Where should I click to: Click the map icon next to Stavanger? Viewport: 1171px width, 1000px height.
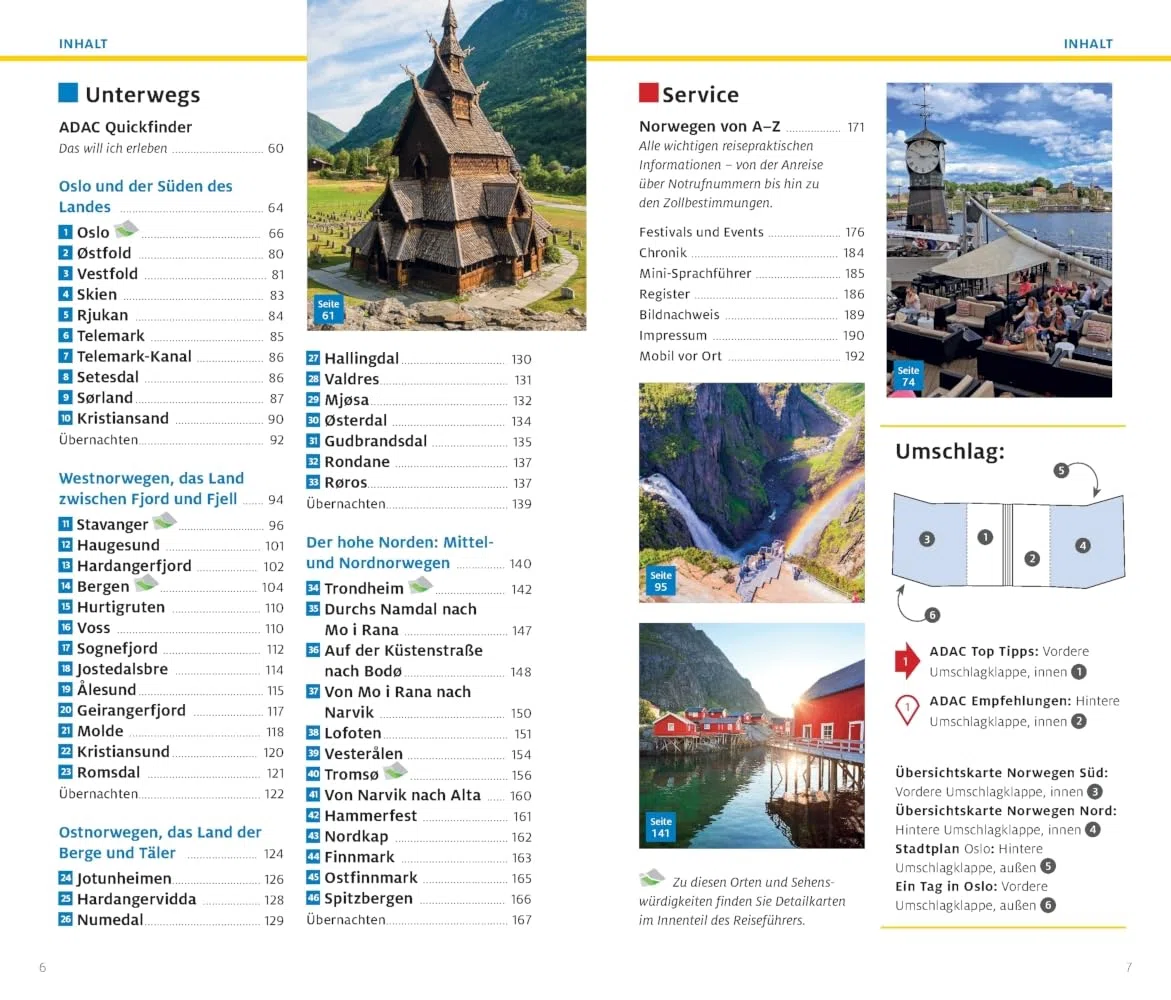(164, 521)
